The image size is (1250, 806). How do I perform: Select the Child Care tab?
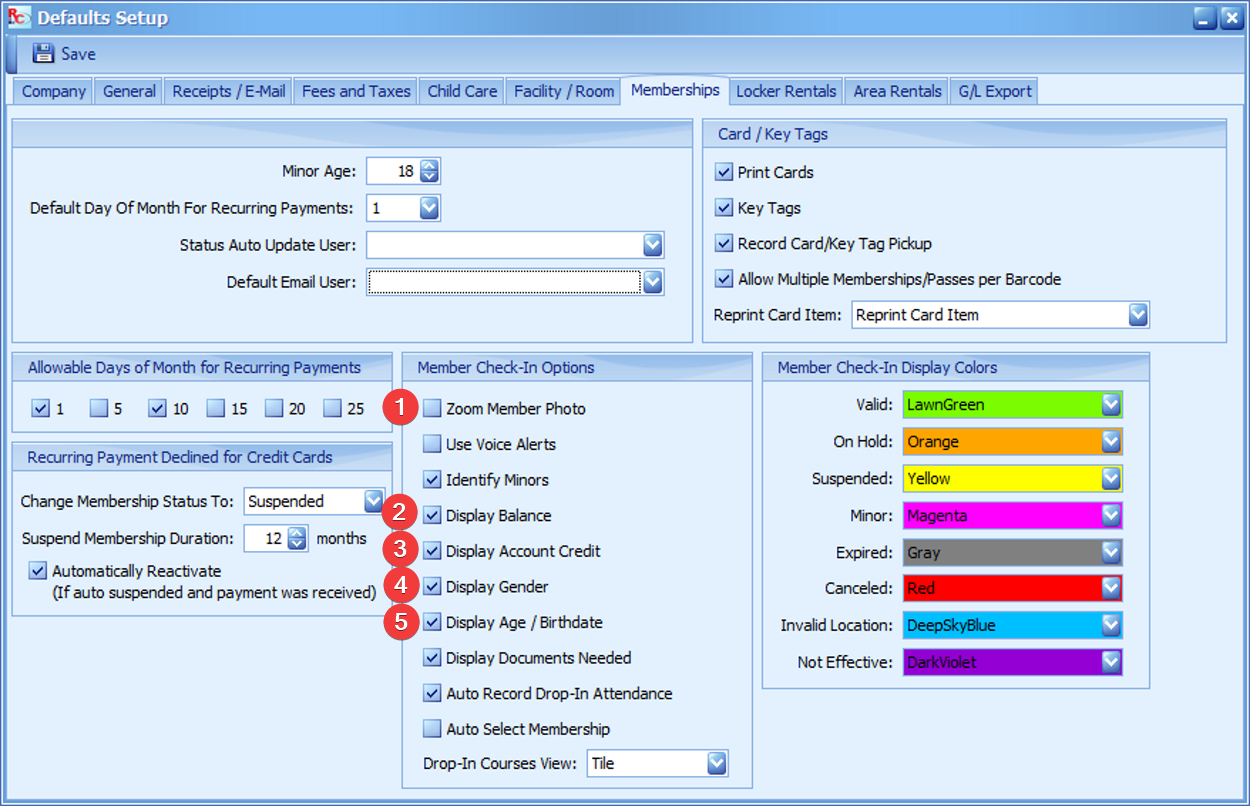click(x=462, y=91)
